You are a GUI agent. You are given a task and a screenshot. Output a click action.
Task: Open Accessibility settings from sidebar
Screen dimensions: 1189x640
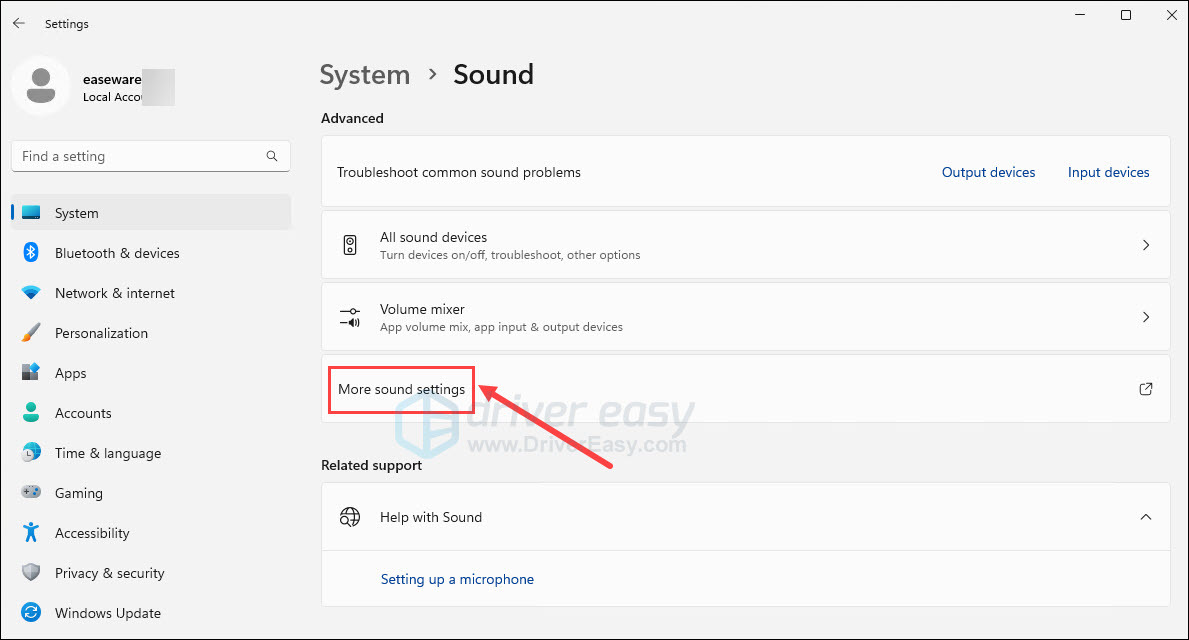pyautogui.click(x=92, y=533)
